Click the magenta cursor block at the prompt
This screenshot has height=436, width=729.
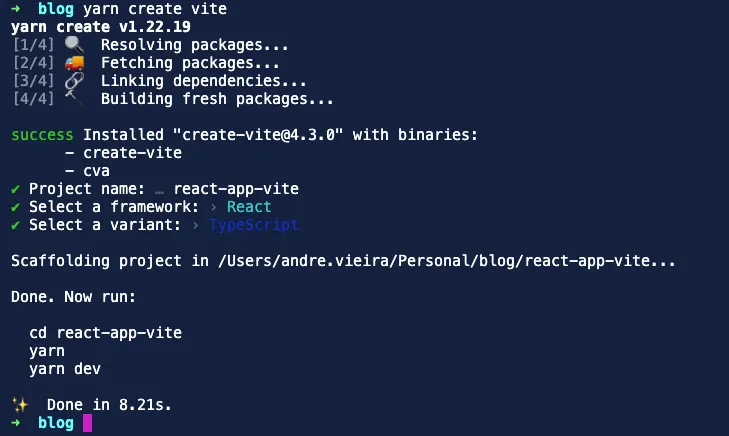point(88,423)
